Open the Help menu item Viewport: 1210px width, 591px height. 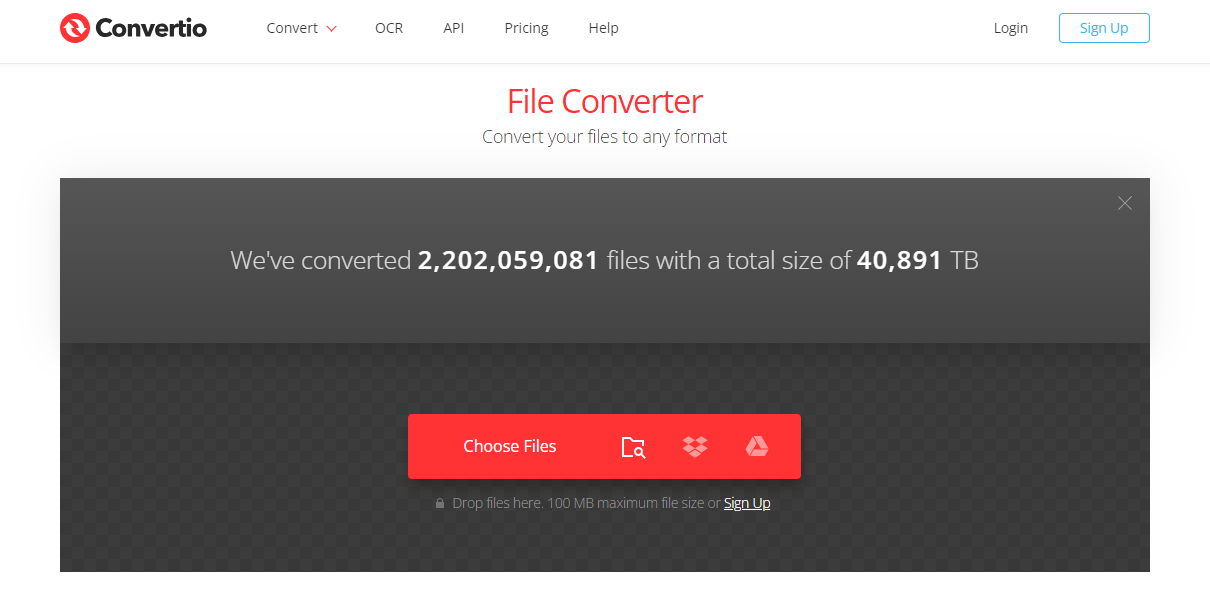[603, 28]
